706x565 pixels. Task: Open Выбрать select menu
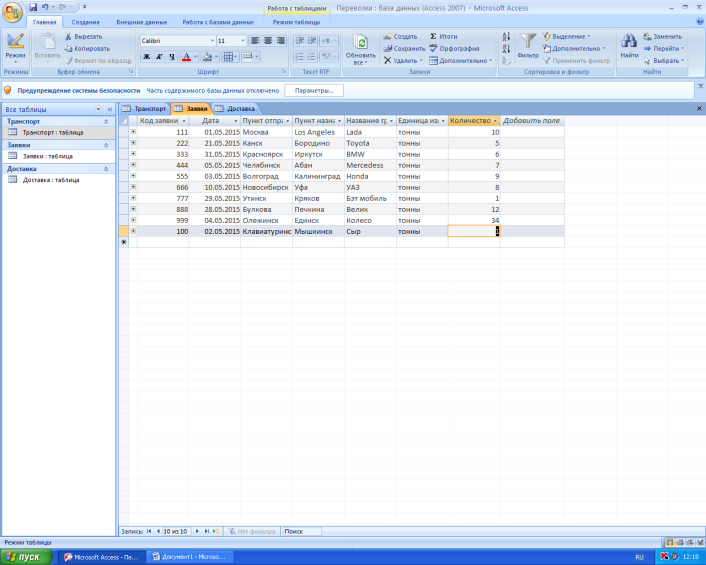coord(664,60)
